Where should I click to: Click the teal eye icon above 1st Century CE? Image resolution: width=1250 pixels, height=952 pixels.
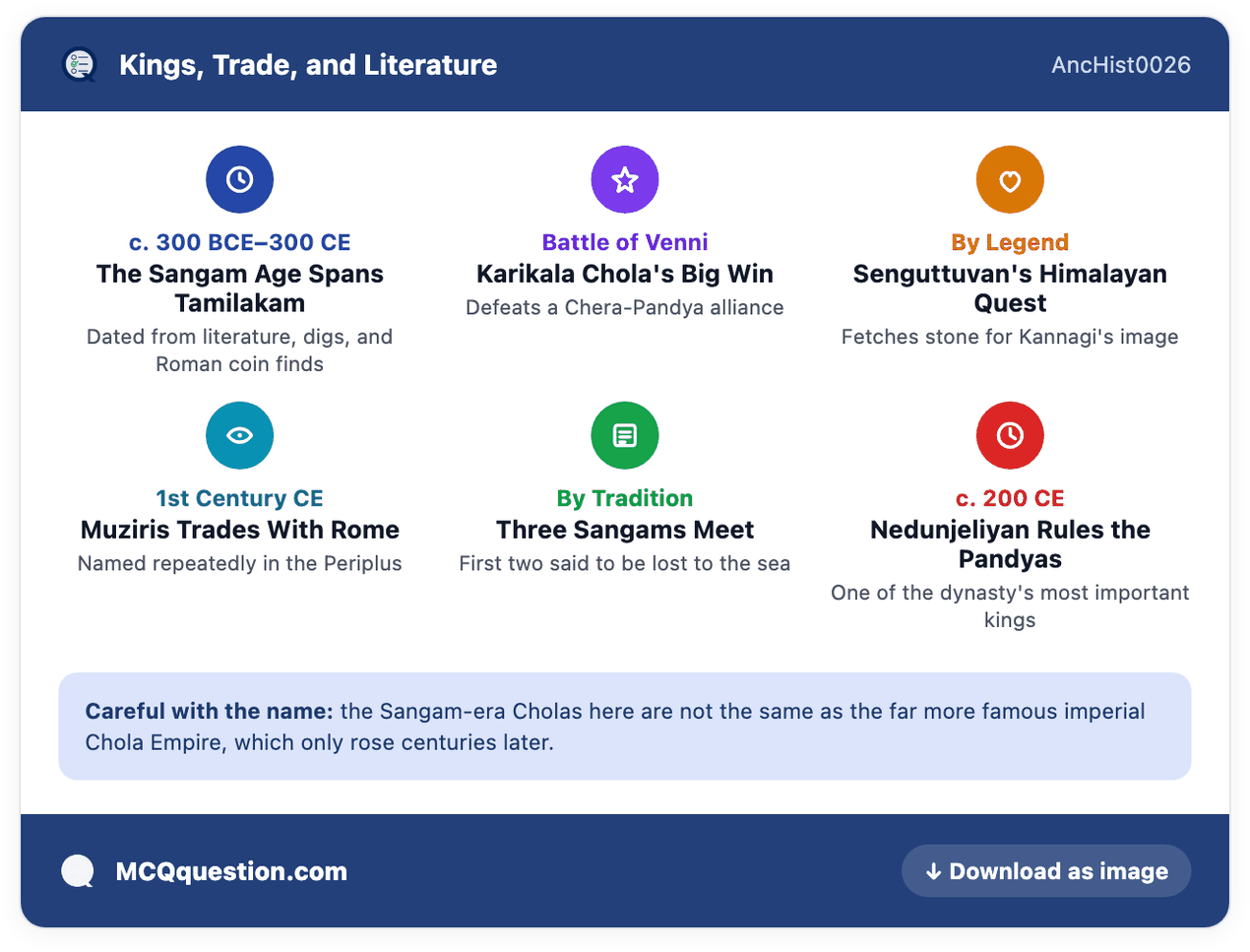(239, 435)
